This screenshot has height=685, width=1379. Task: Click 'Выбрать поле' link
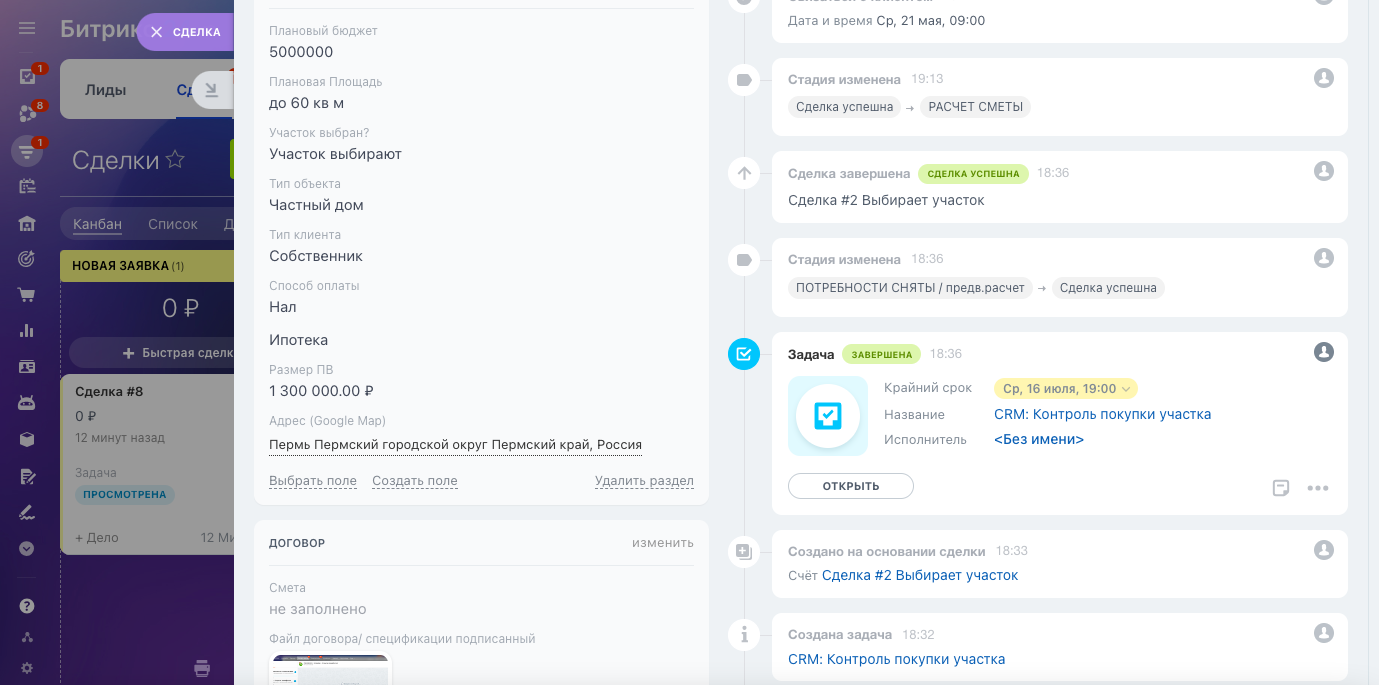coord(313,481)
